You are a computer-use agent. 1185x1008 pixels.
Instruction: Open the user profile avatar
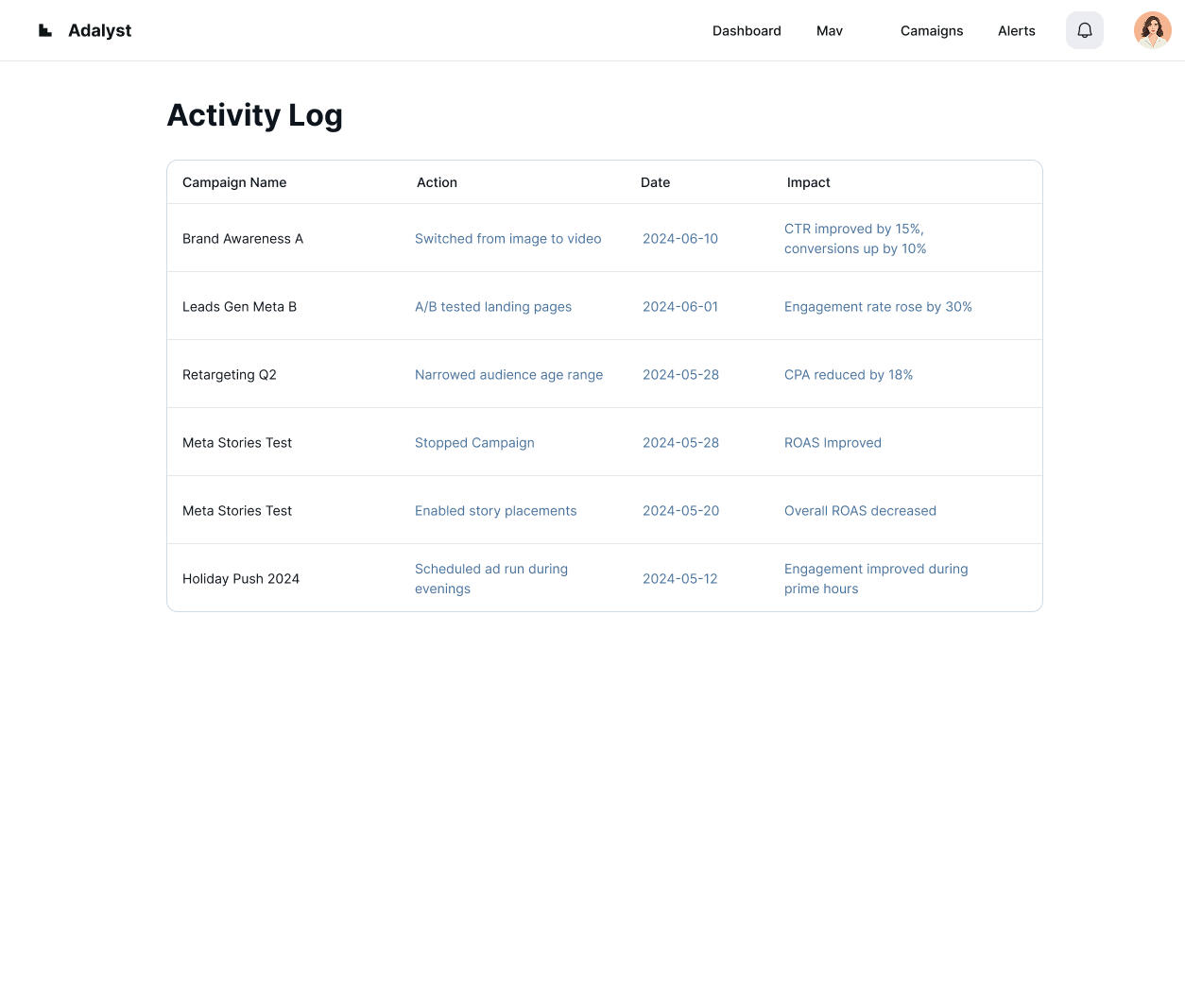tap(1152, 30)
